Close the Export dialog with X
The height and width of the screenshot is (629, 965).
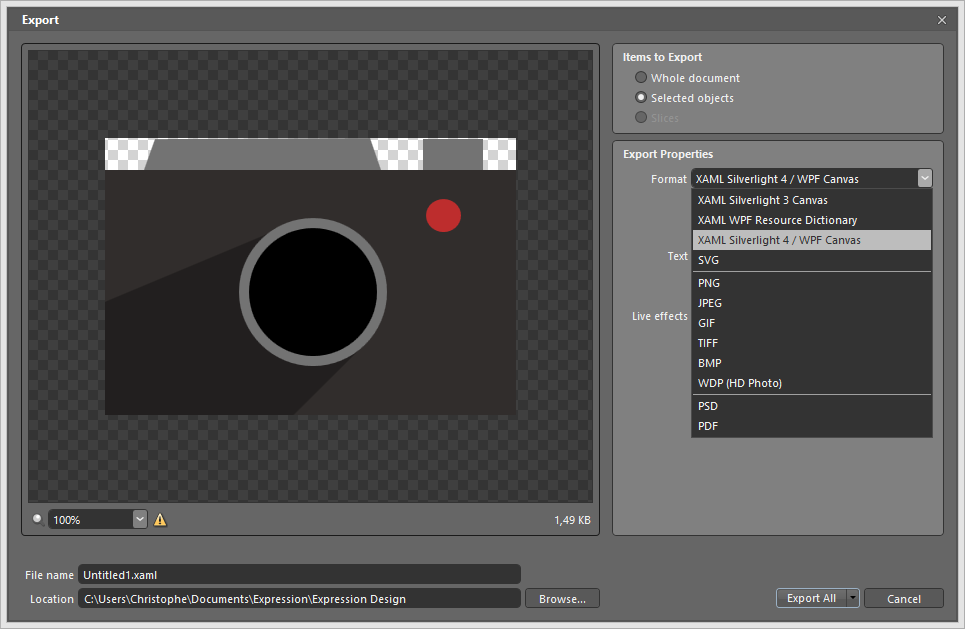tap(941, 20)
